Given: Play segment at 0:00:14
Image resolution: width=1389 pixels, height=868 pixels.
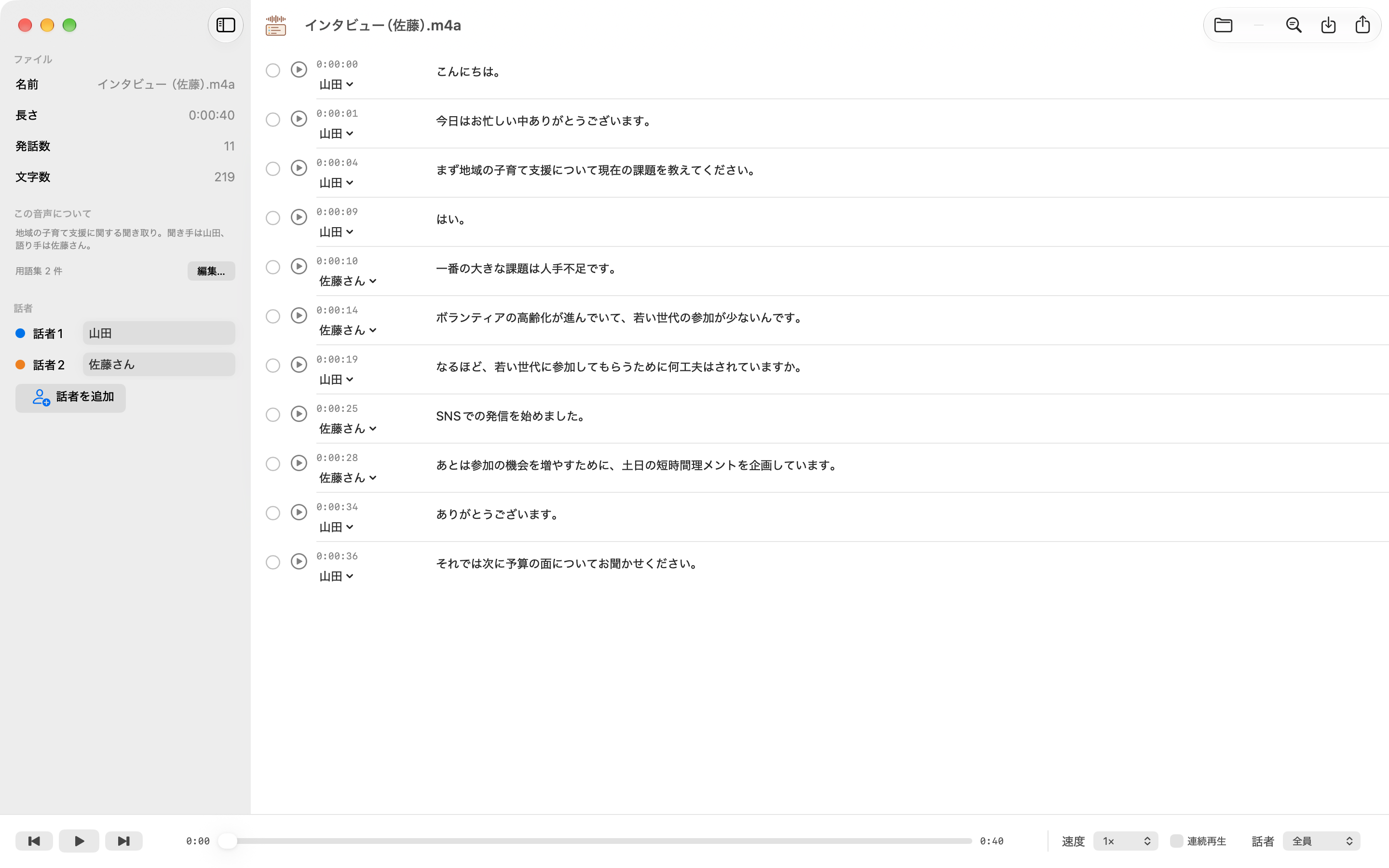Looking at the screenshot, I should (299, 316).
